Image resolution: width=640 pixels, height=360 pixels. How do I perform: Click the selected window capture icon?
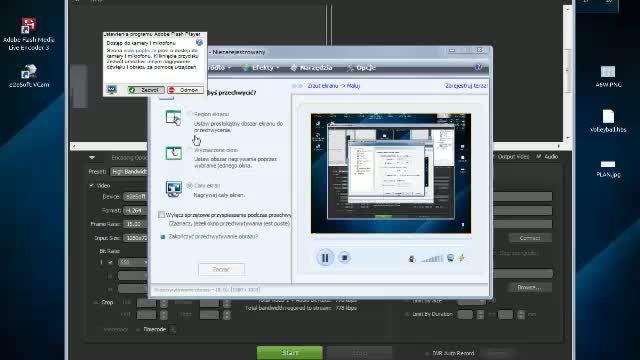[173, 153]
